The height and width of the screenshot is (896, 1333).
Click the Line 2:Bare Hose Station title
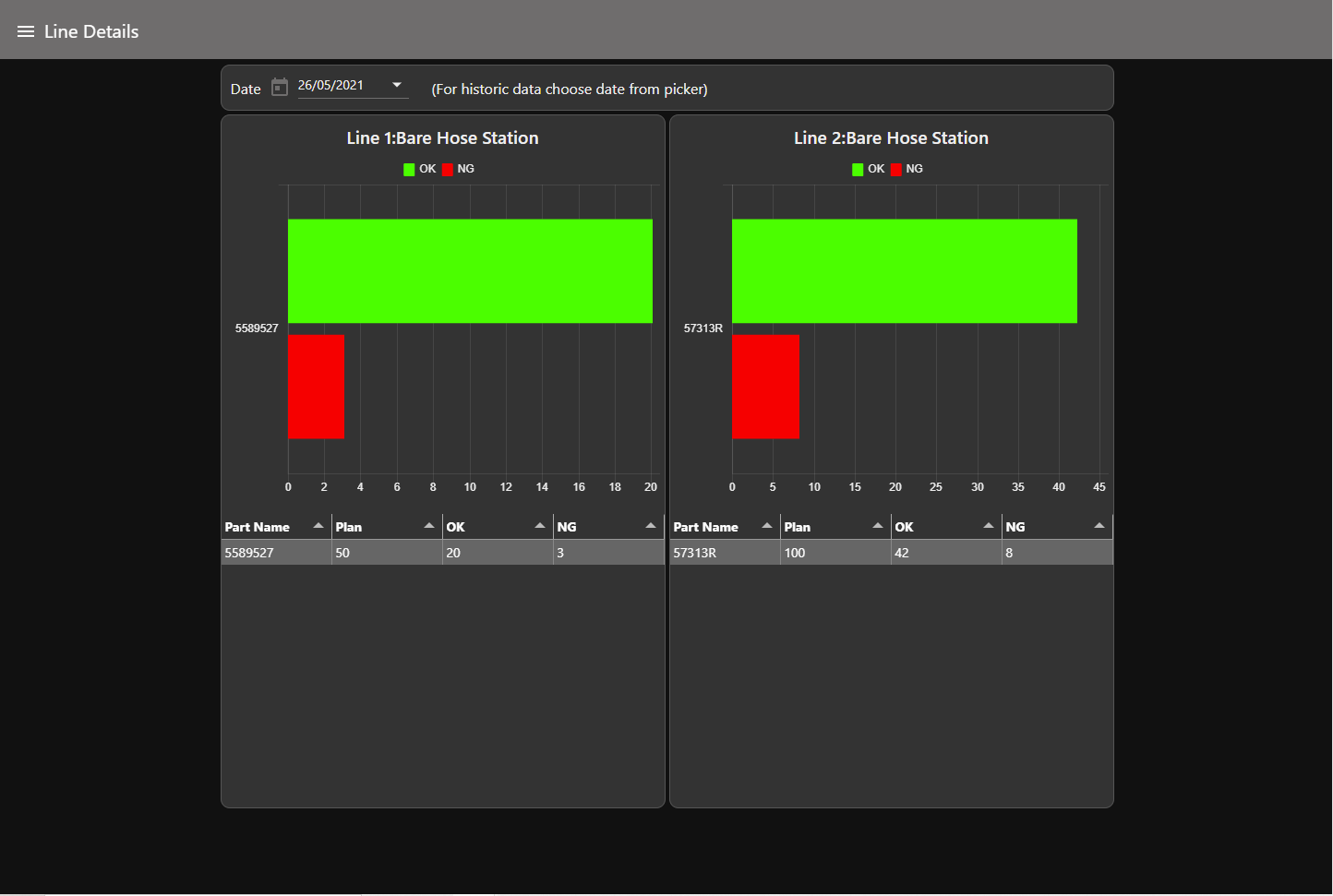tap(892, 137)
